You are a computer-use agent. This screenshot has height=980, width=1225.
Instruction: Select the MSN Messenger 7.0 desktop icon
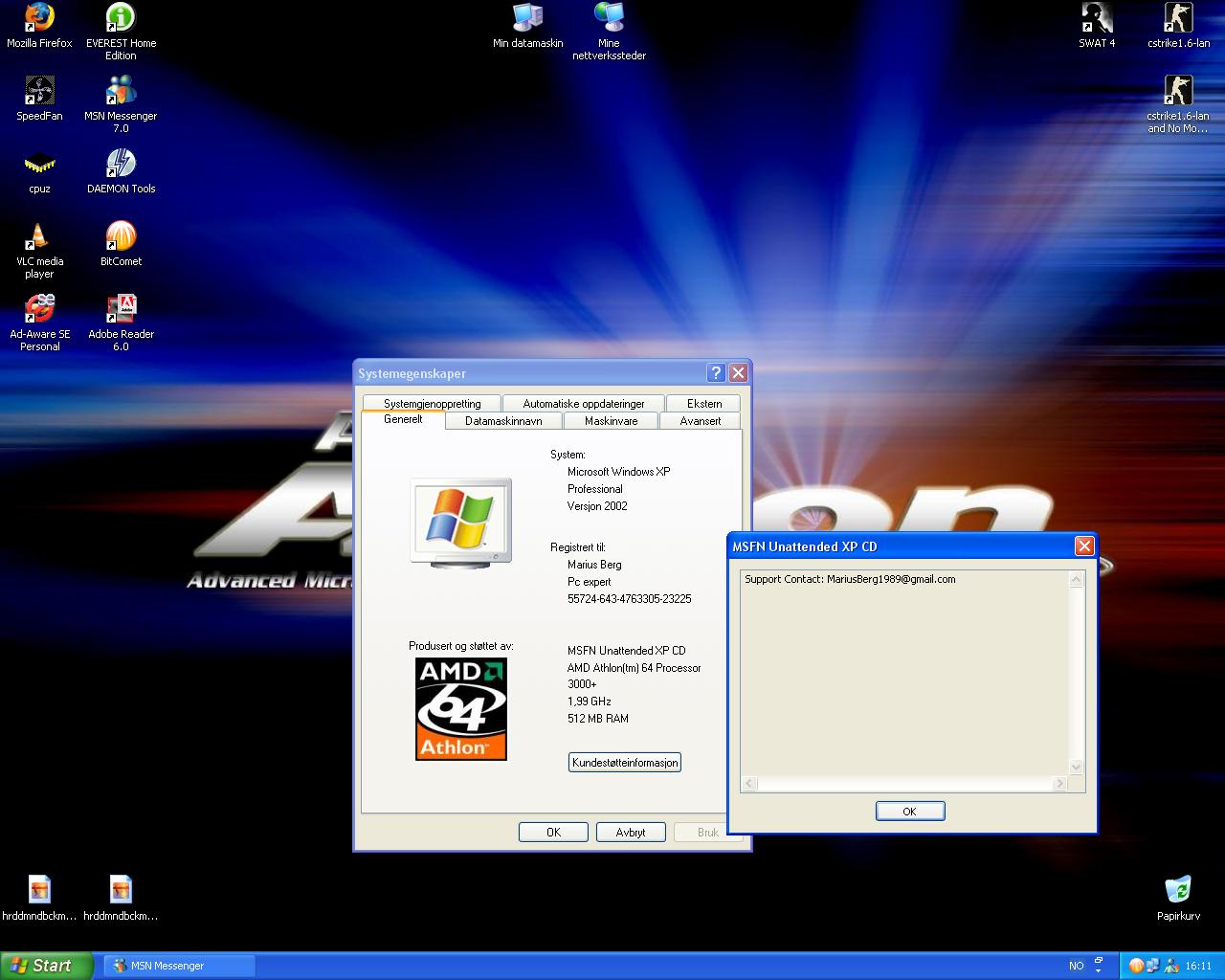click(121, 104)
